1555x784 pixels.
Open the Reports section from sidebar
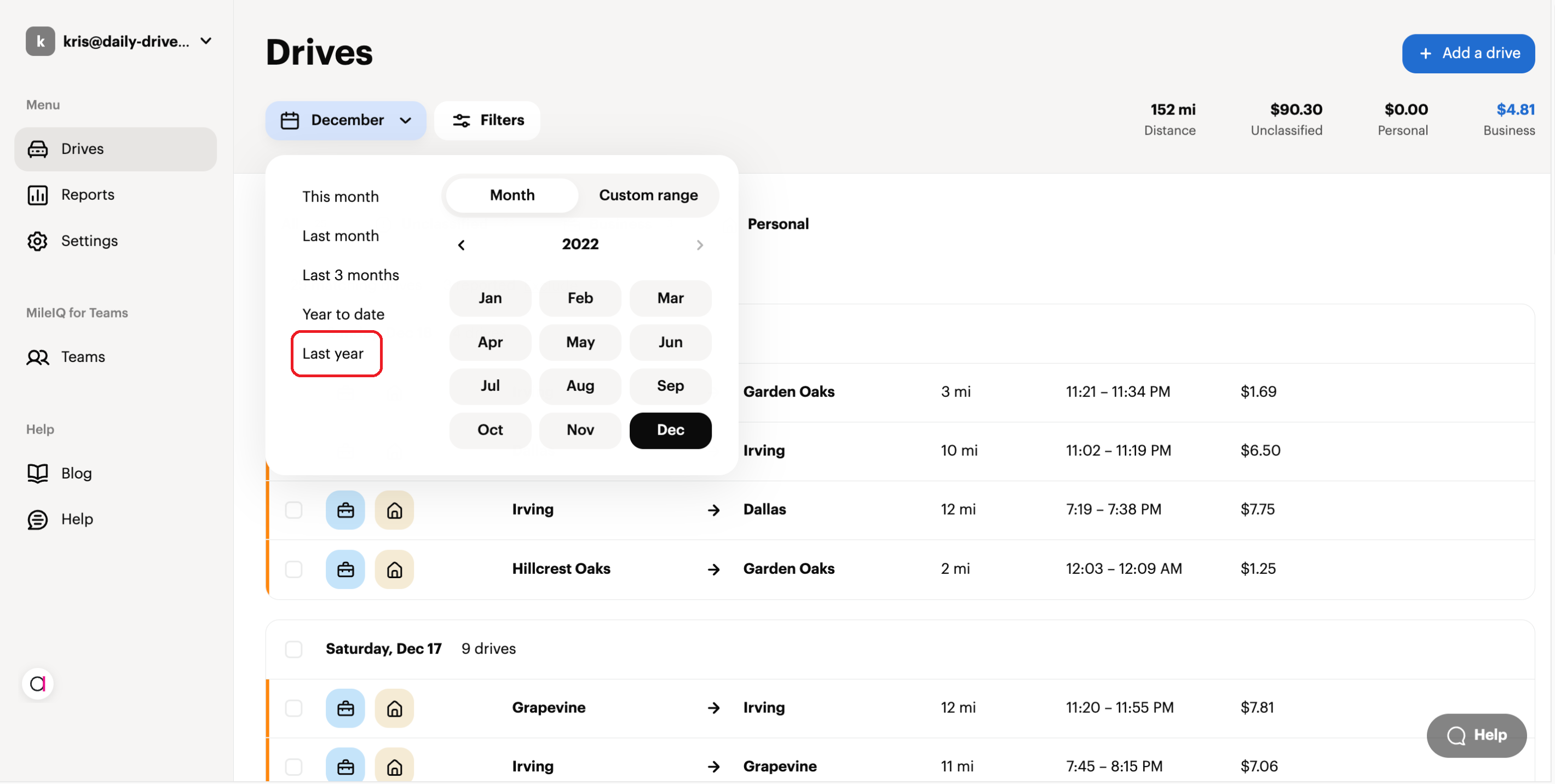87,194
